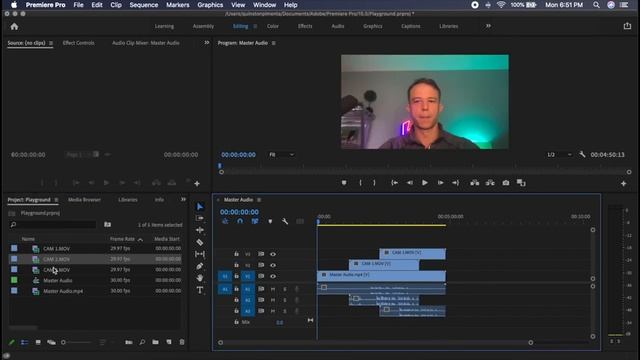Toggle project writable pencil icon
Screen dimensions: 640x360
pyautogui.click(x=11, y=342)
